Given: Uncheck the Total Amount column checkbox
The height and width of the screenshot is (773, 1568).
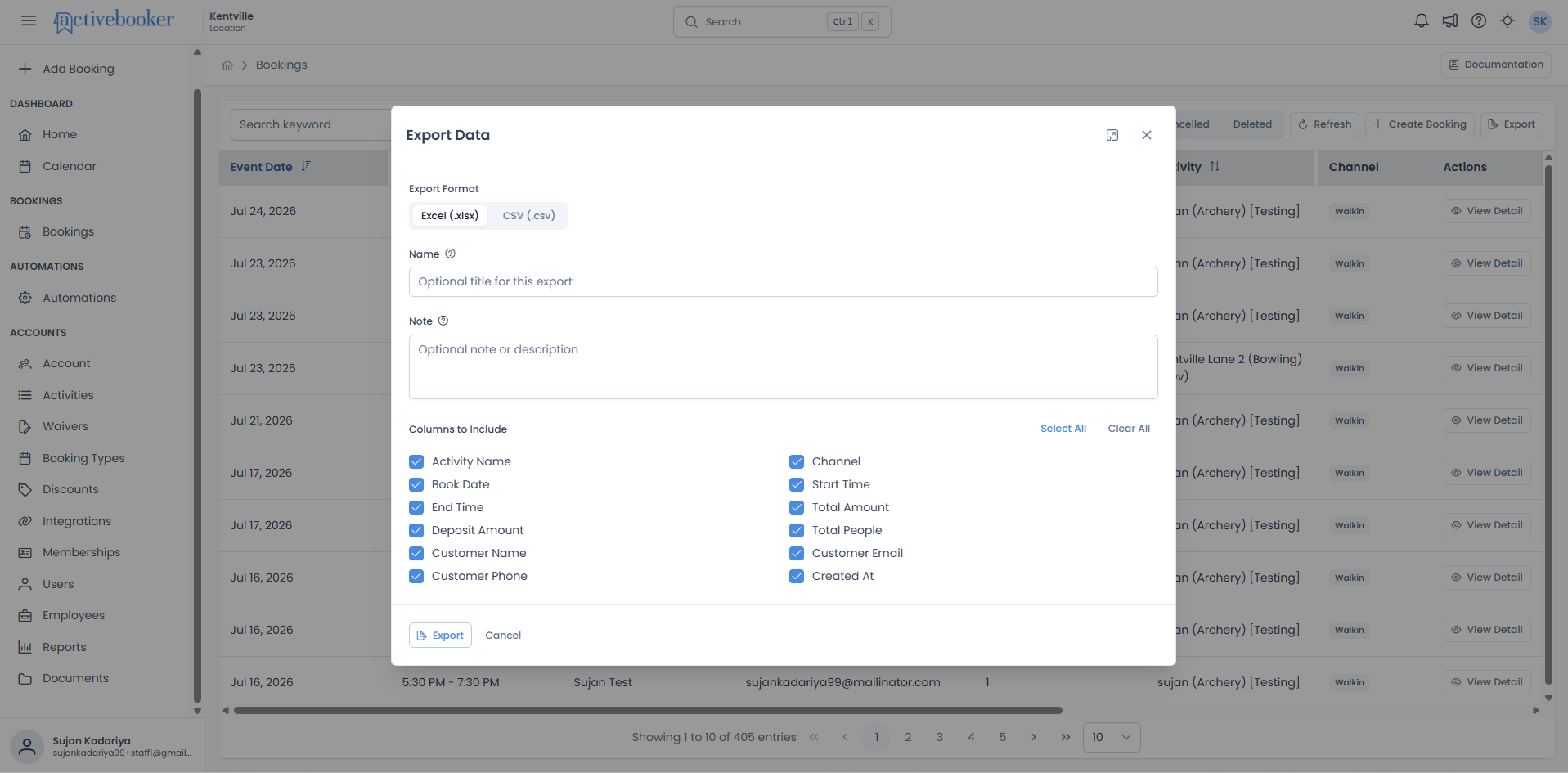Looking at the screenshot, I should pyautogui.click(x=797, y=507).
